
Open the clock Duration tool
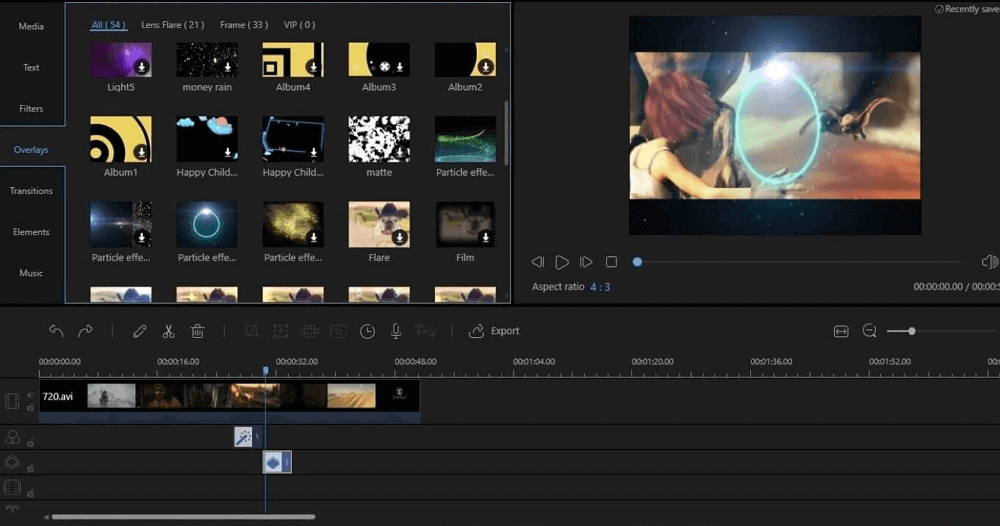point(367,331)
